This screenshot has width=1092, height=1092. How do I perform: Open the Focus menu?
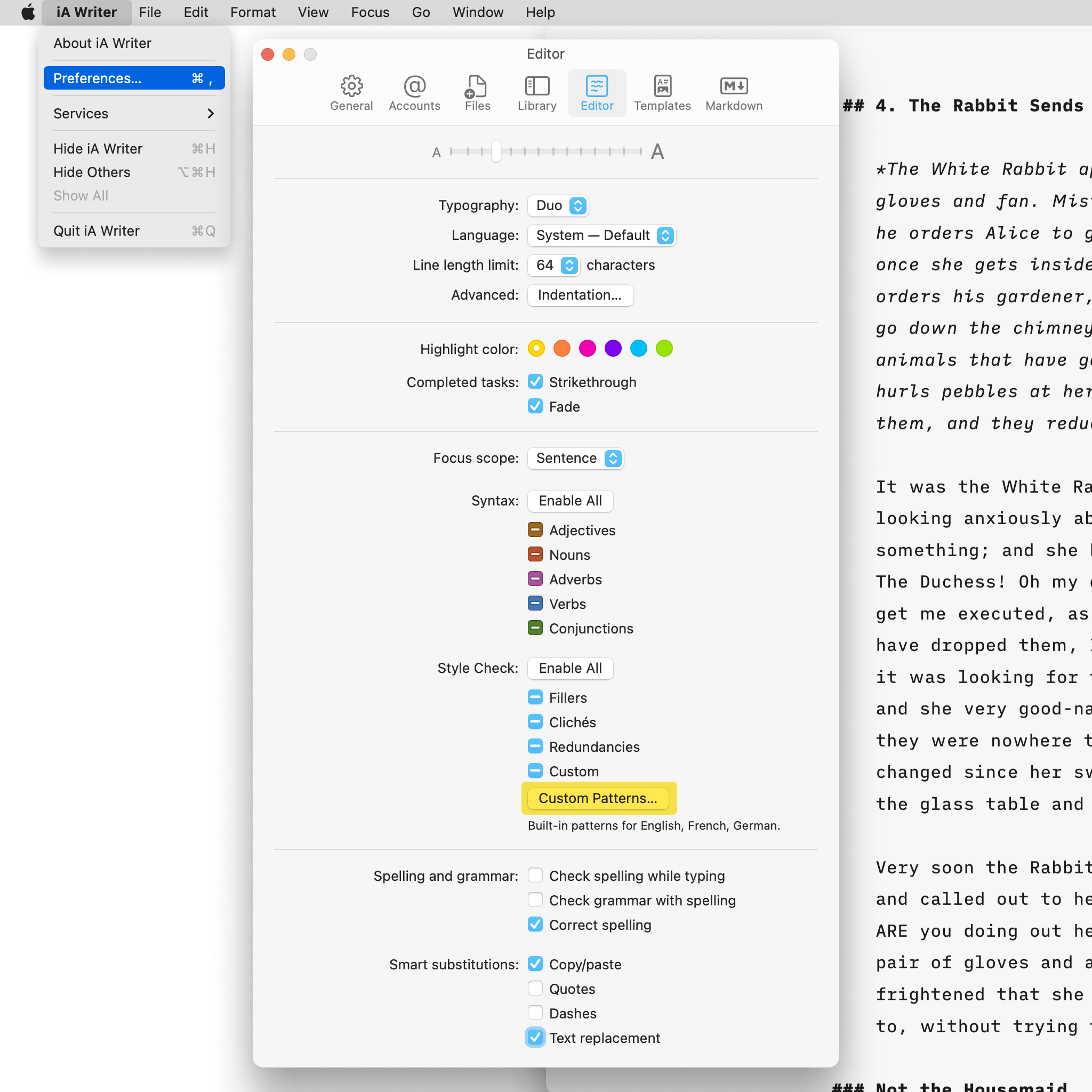coord(370,12)
